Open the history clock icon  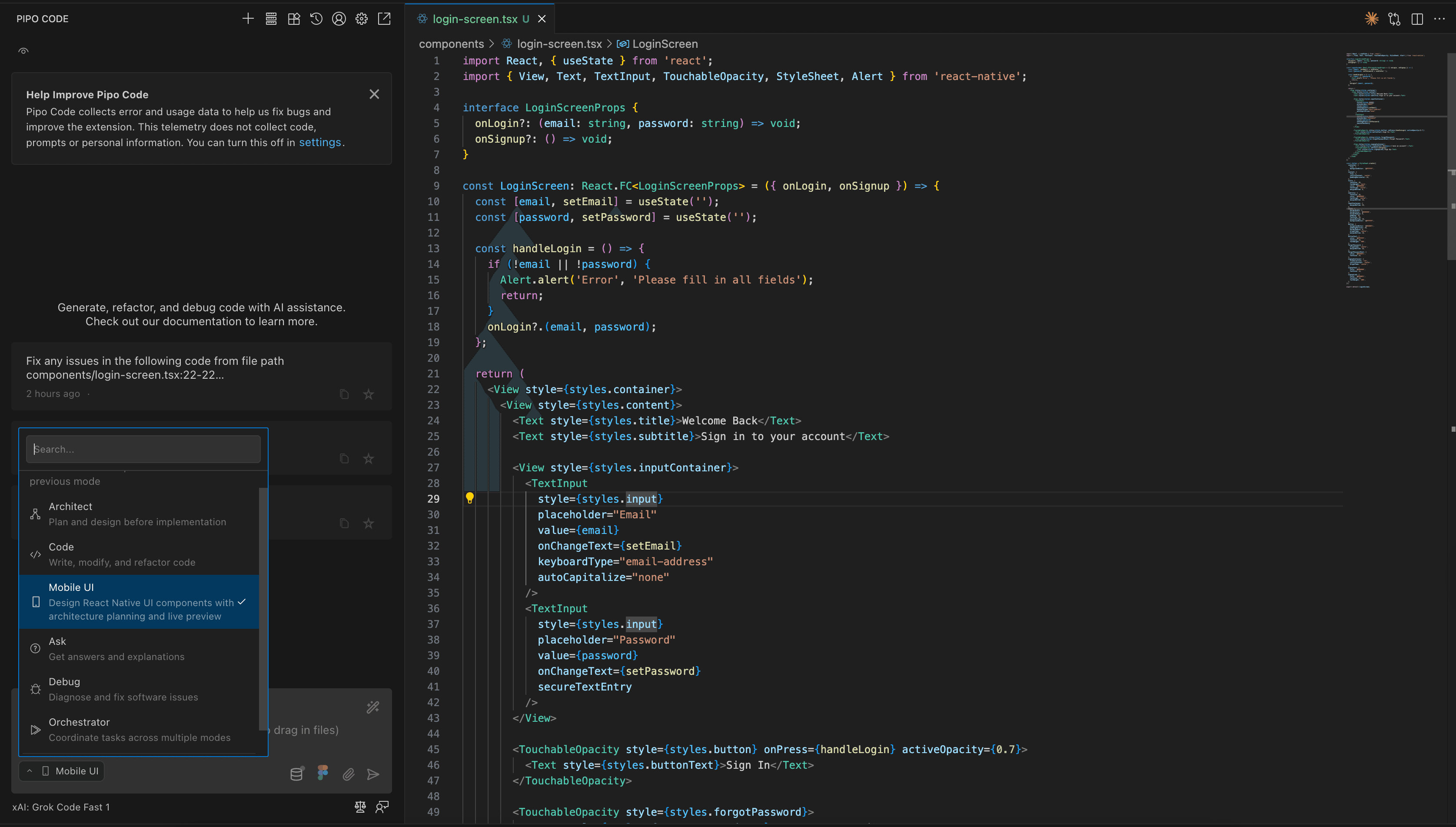(316, 19)
